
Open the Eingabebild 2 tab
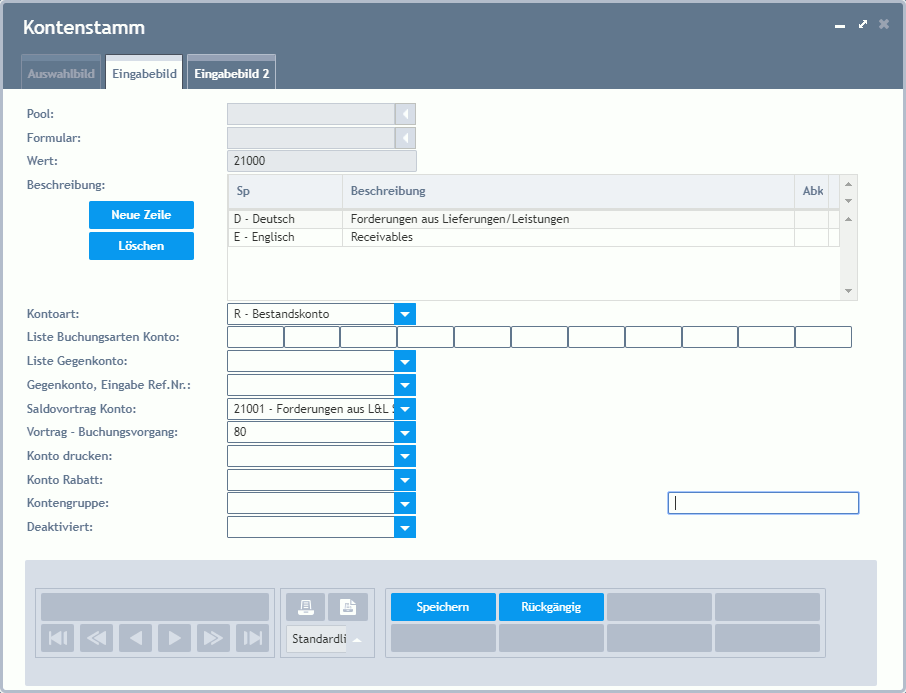[x=232, y=73]
